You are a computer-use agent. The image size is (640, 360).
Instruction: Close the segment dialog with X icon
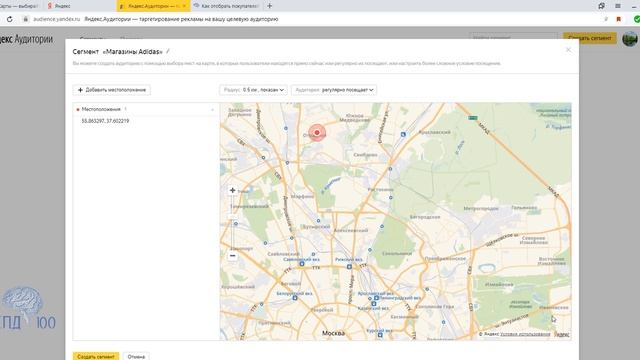(568, 50)
